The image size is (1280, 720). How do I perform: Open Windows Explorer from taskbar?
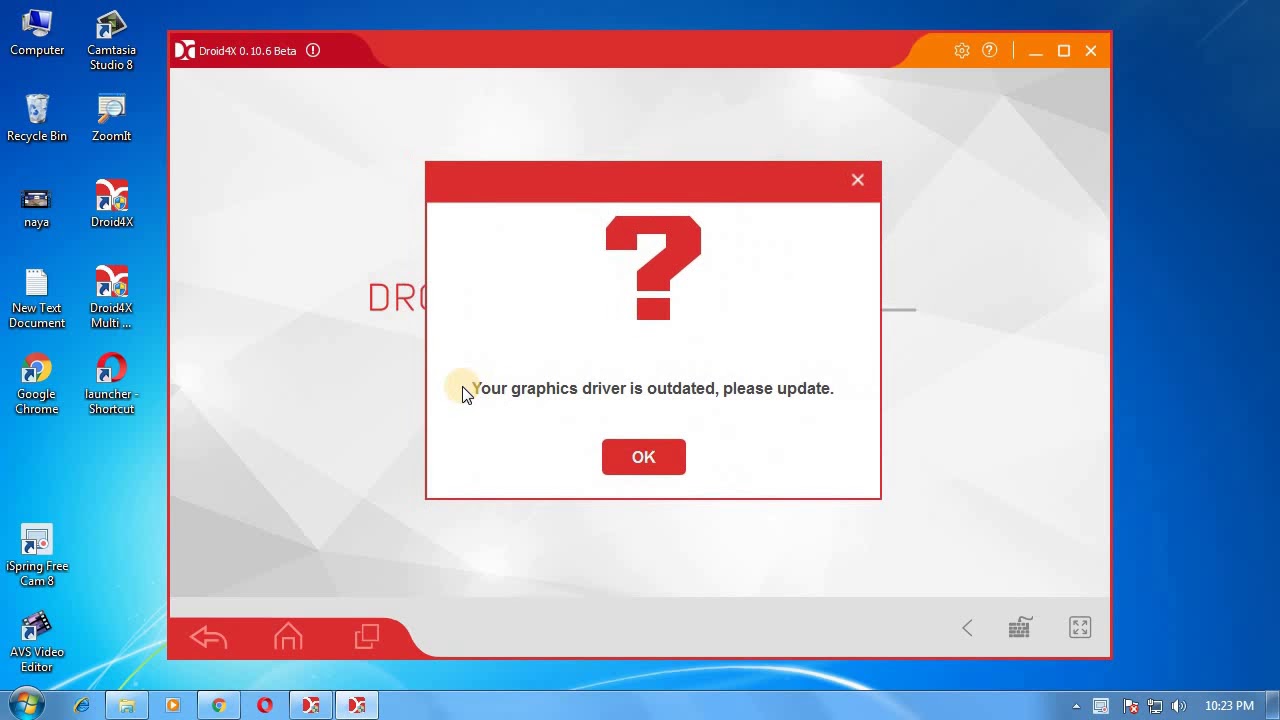pos(127,705)
